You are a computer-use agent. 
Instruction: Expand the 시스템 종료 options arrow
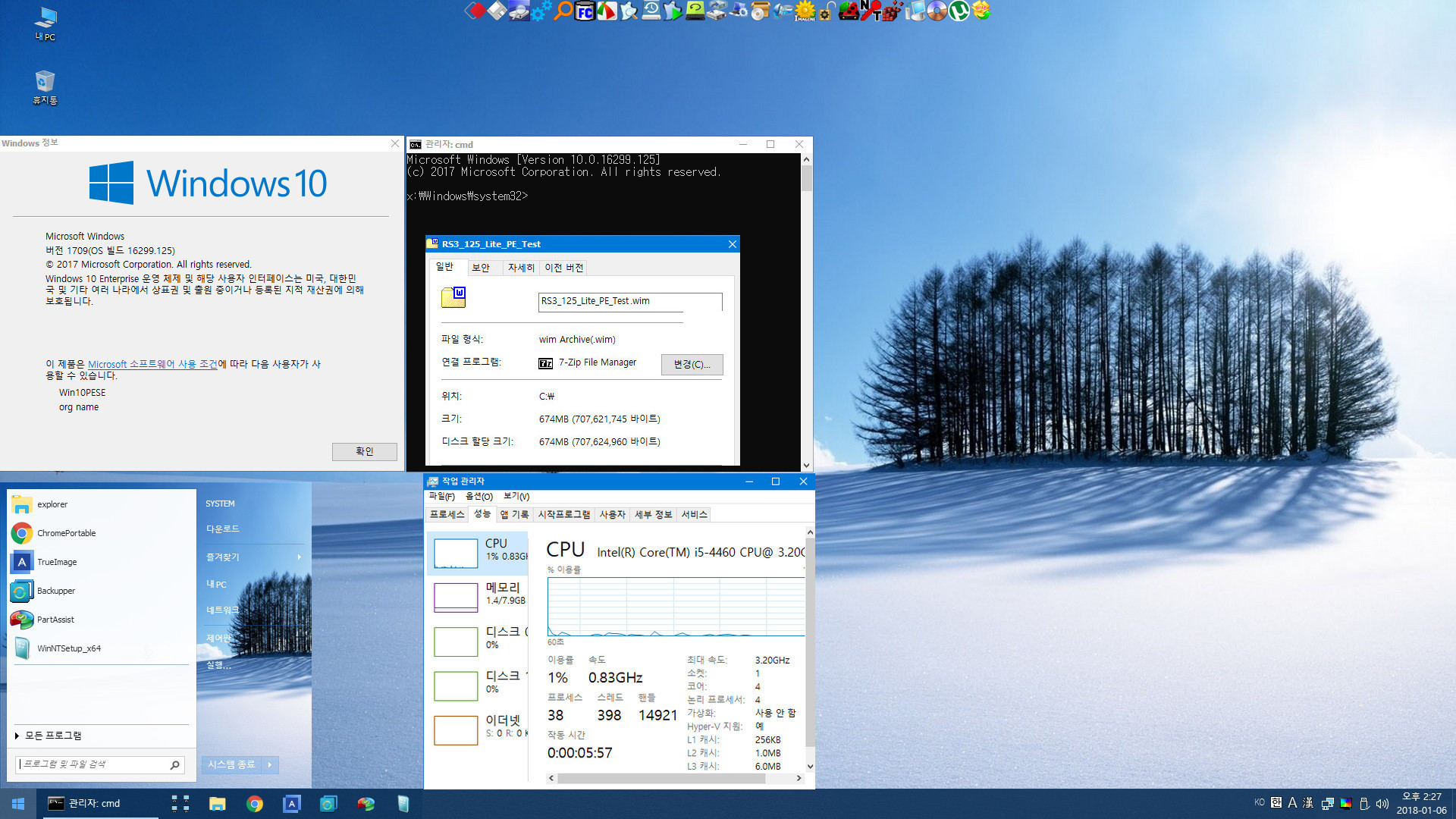[270, 764]
